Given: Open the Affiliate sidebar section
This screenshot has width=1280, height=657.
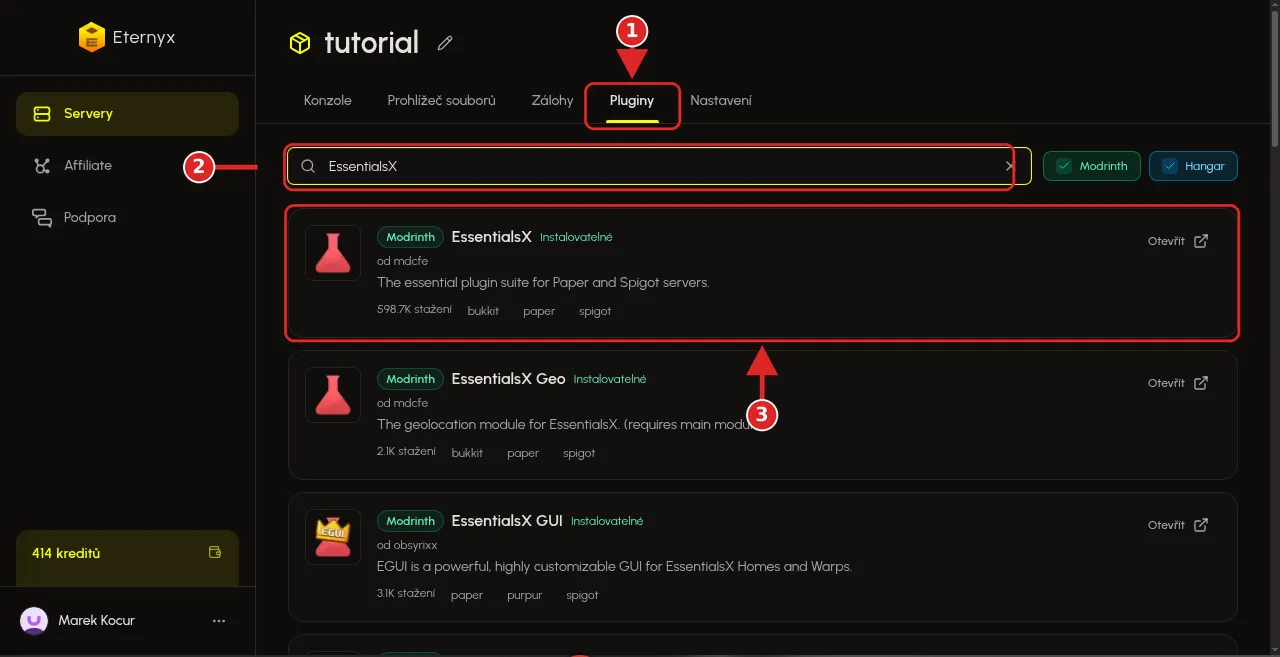Looking at the screenshot, I should pos(127,165).
